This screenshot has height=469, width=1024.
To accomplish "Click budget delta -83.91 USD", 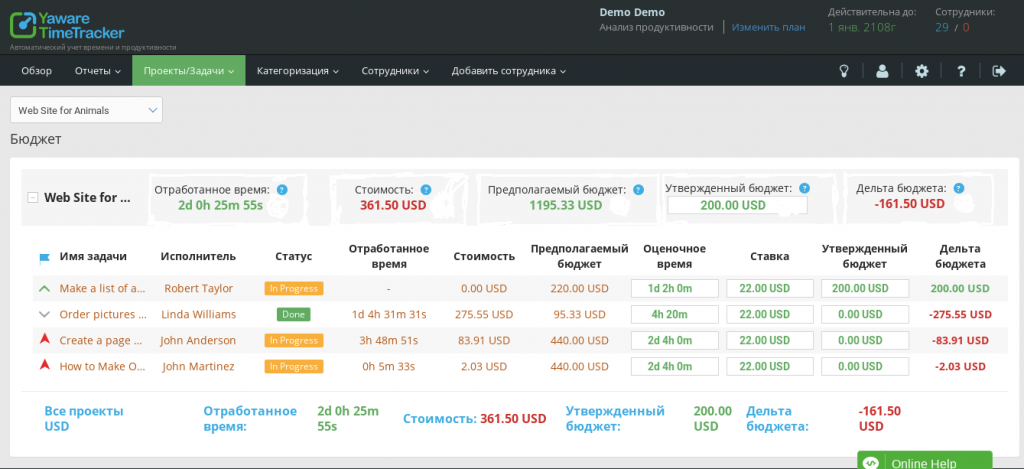I will [x=960, y=340].
